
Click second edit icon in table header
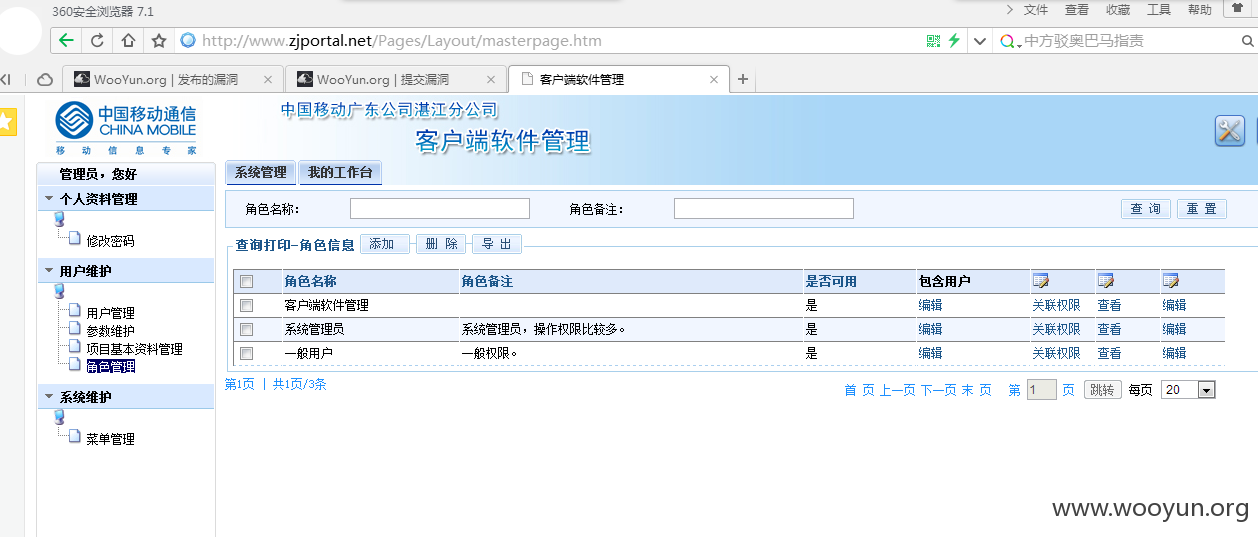(x=1105, y=281)
